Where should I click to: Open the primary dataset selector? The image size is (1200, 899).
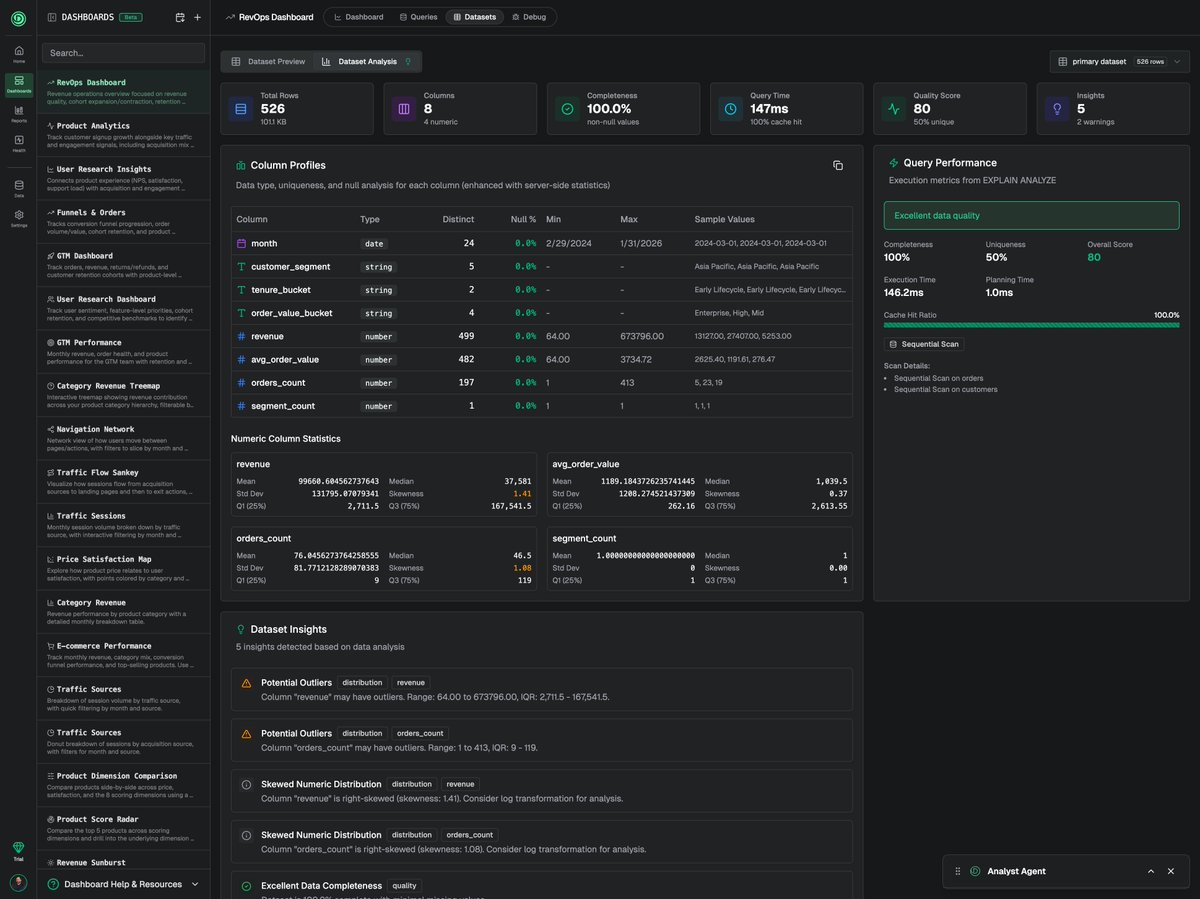[1117, 62]
